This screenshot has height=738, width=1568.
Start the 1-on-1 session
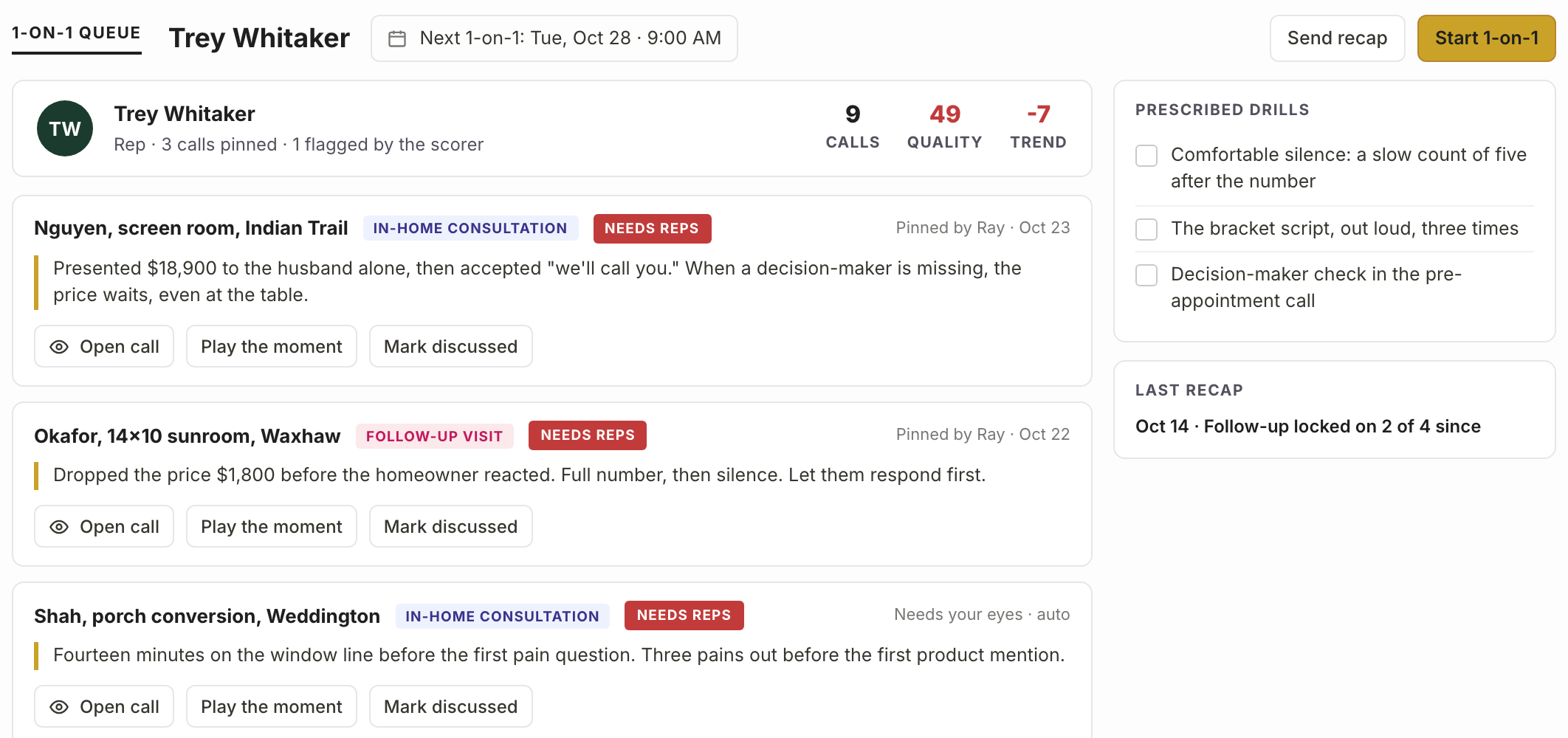pos(1486,38)
